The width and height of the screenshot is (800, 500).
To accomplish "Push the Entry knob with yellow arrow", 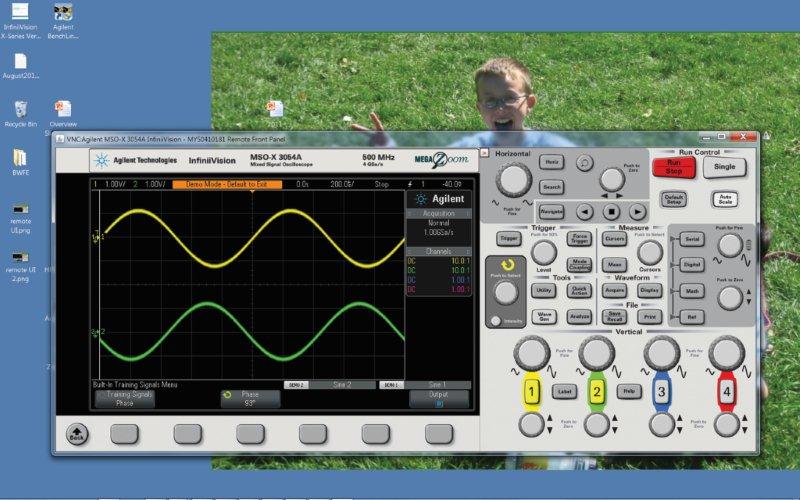I will [x=506, y=293].
